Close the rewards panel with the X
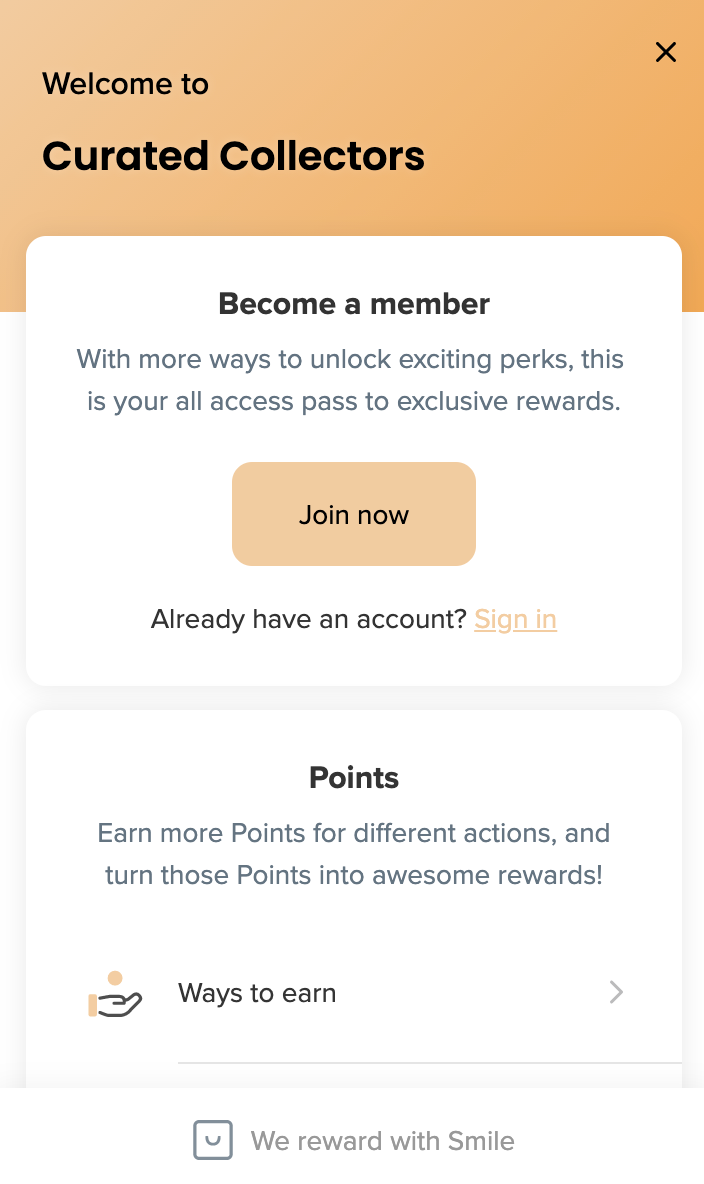Image resolution: width=704 pixels, height=1184 pixels. (x=666, y=52)
